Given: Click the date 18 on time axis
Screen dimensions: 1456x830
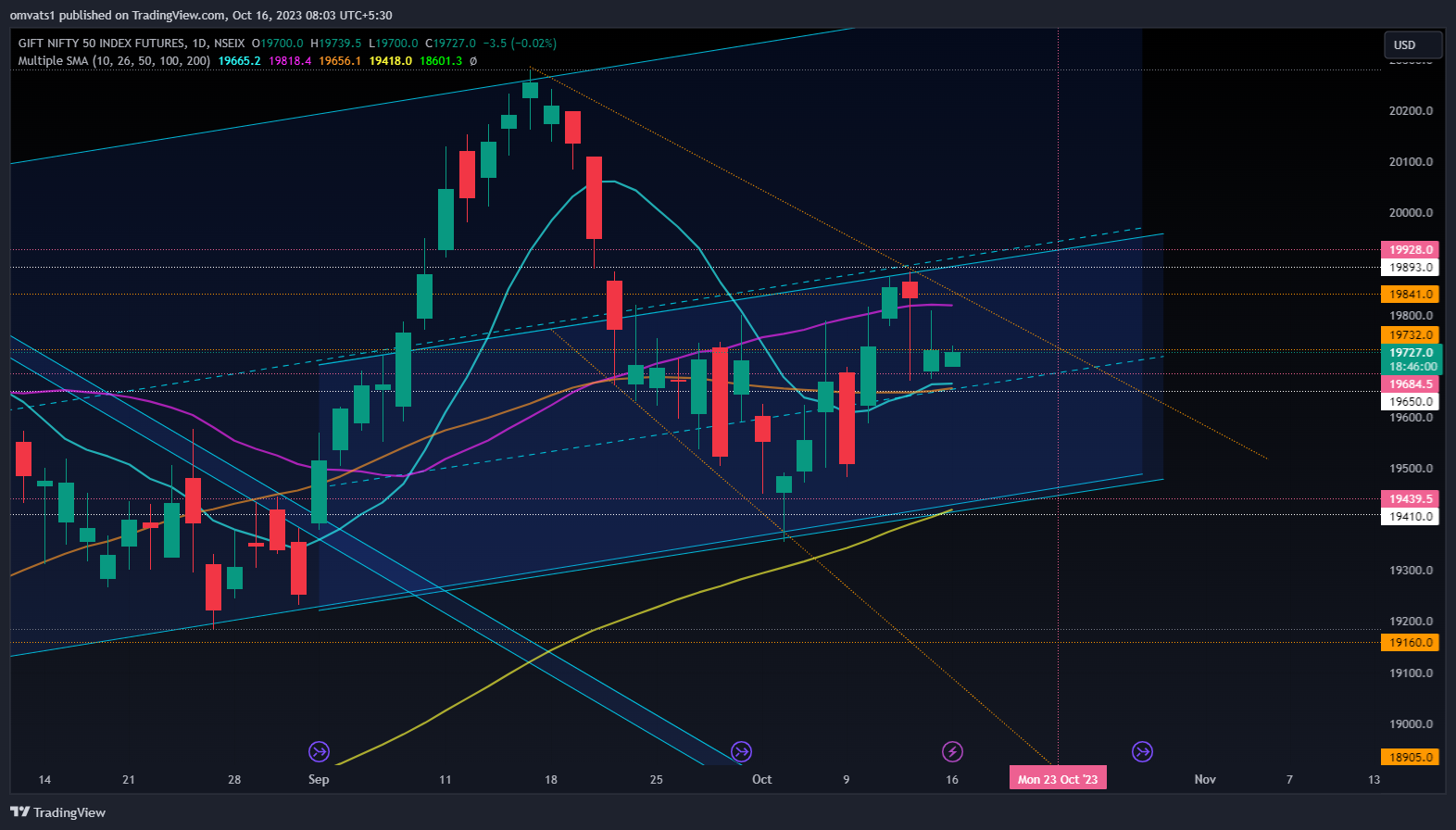Looking at the screenshot, I should point(551,780).
